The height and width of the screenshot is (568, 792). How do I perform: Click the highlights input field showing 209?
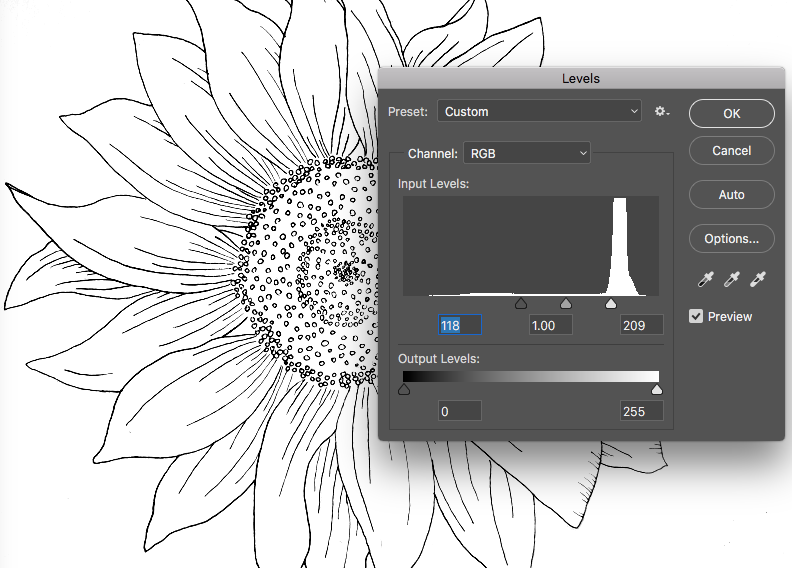coord(641,325)
